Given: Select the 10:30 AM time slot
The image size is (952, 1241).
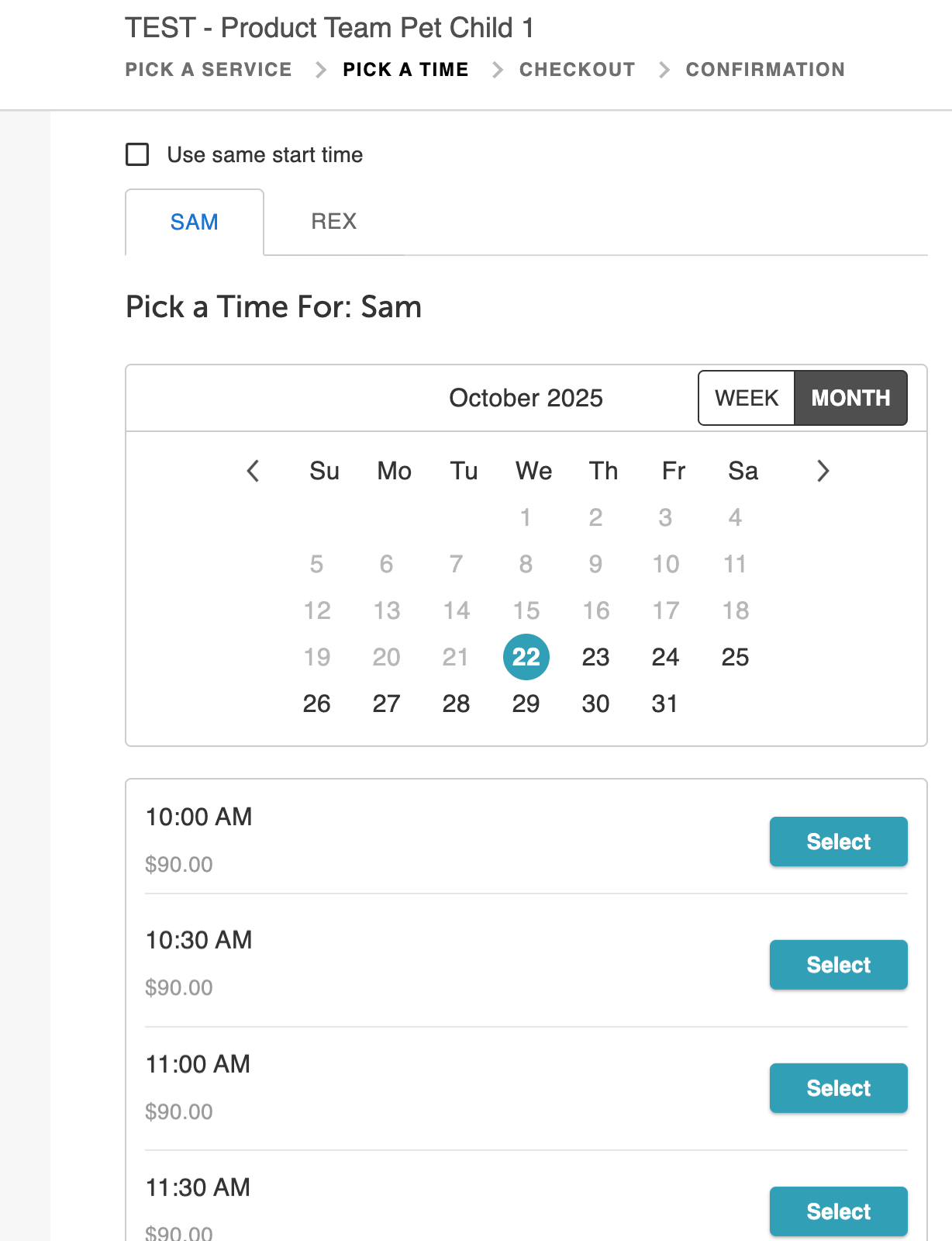Looking at the screenshot, I should (x=838, y=965).
